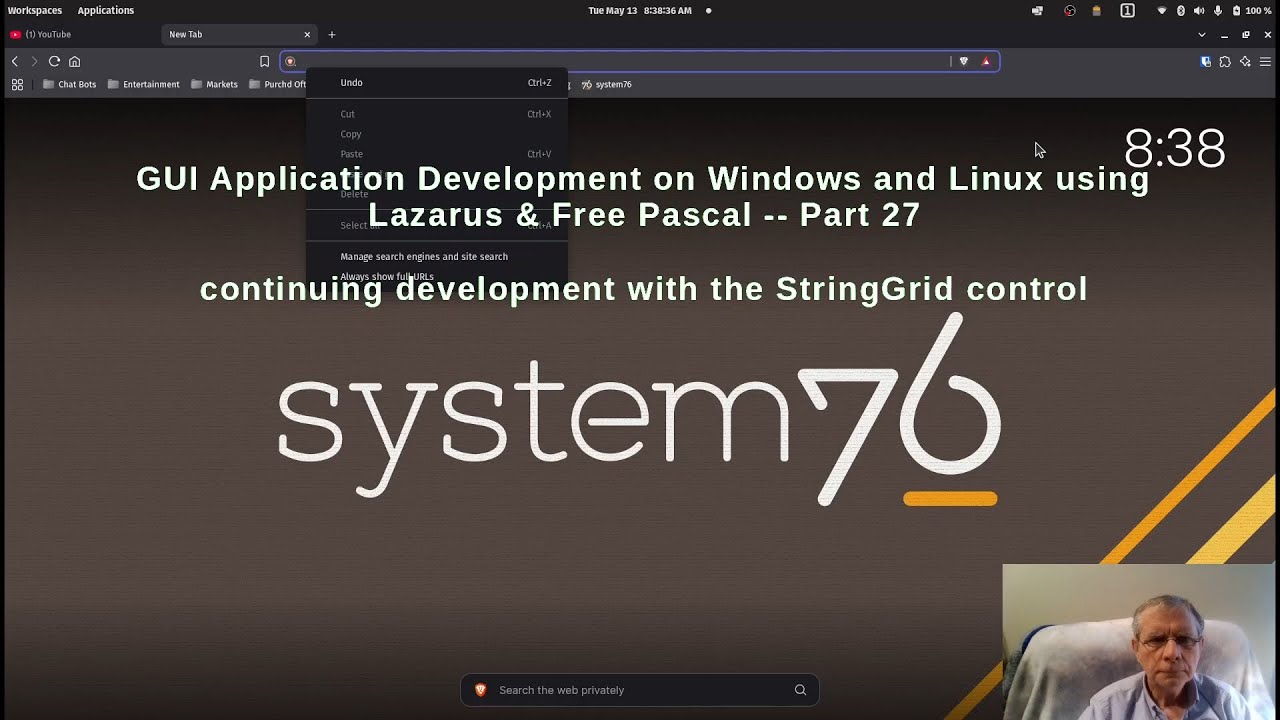Image resolution: width=1280 pixels, height=720 pixels.
Task: Open the Extensions puzzle-piece menu
Action: pyautogui.click(x=1225, y=61)
